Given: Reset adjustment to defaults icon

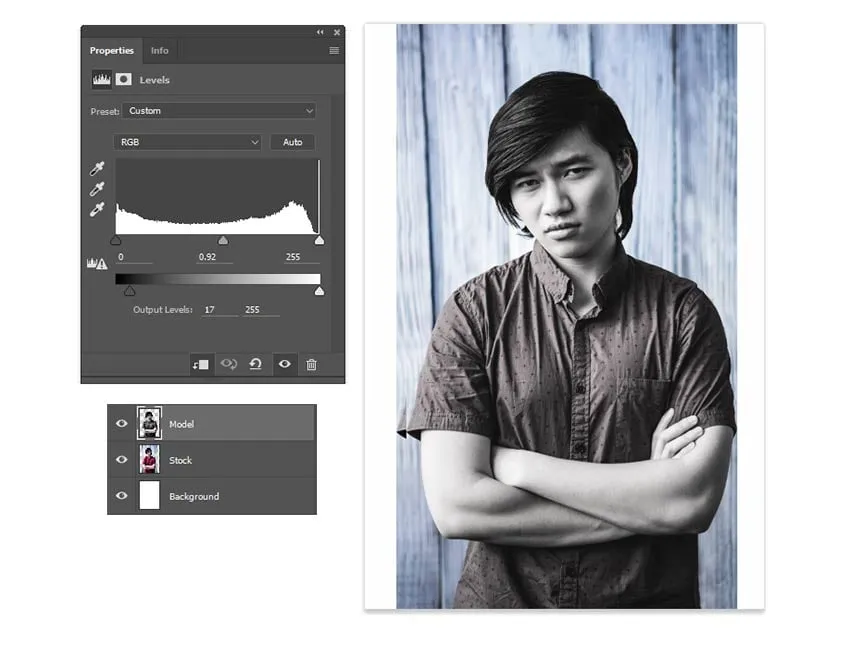Looking at the screenshot, I should tap(256, 365).
